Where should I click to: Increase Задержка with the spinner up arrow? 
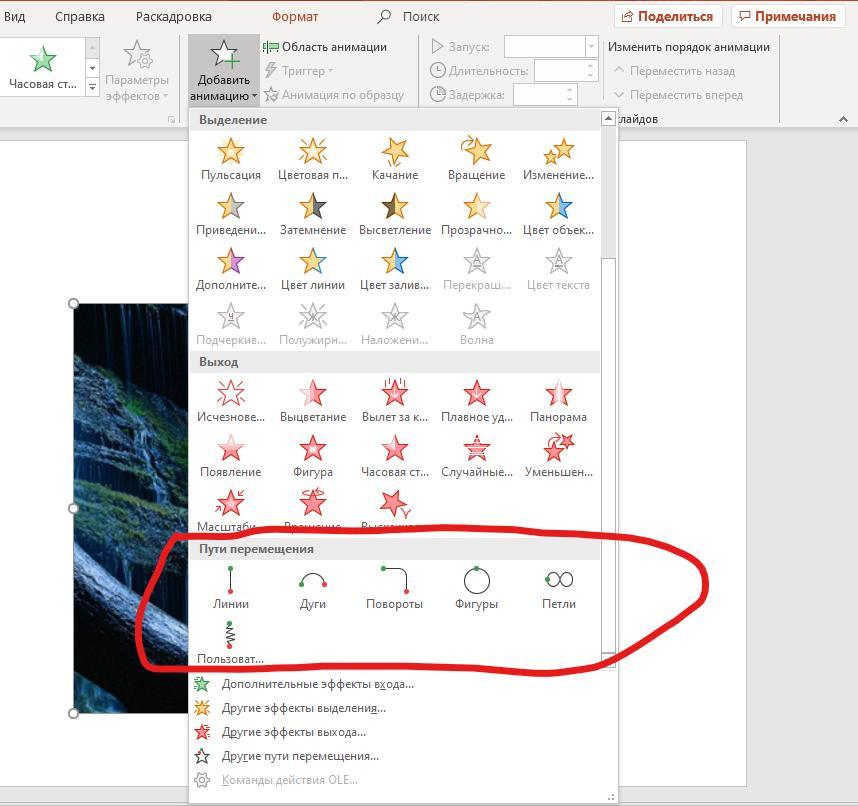[x=570, y=90]
